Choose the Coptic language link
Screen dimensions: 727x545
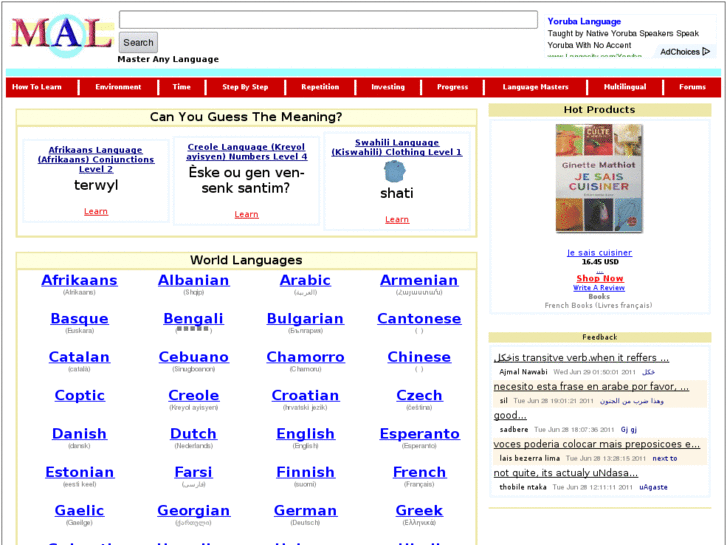[79, 395]
